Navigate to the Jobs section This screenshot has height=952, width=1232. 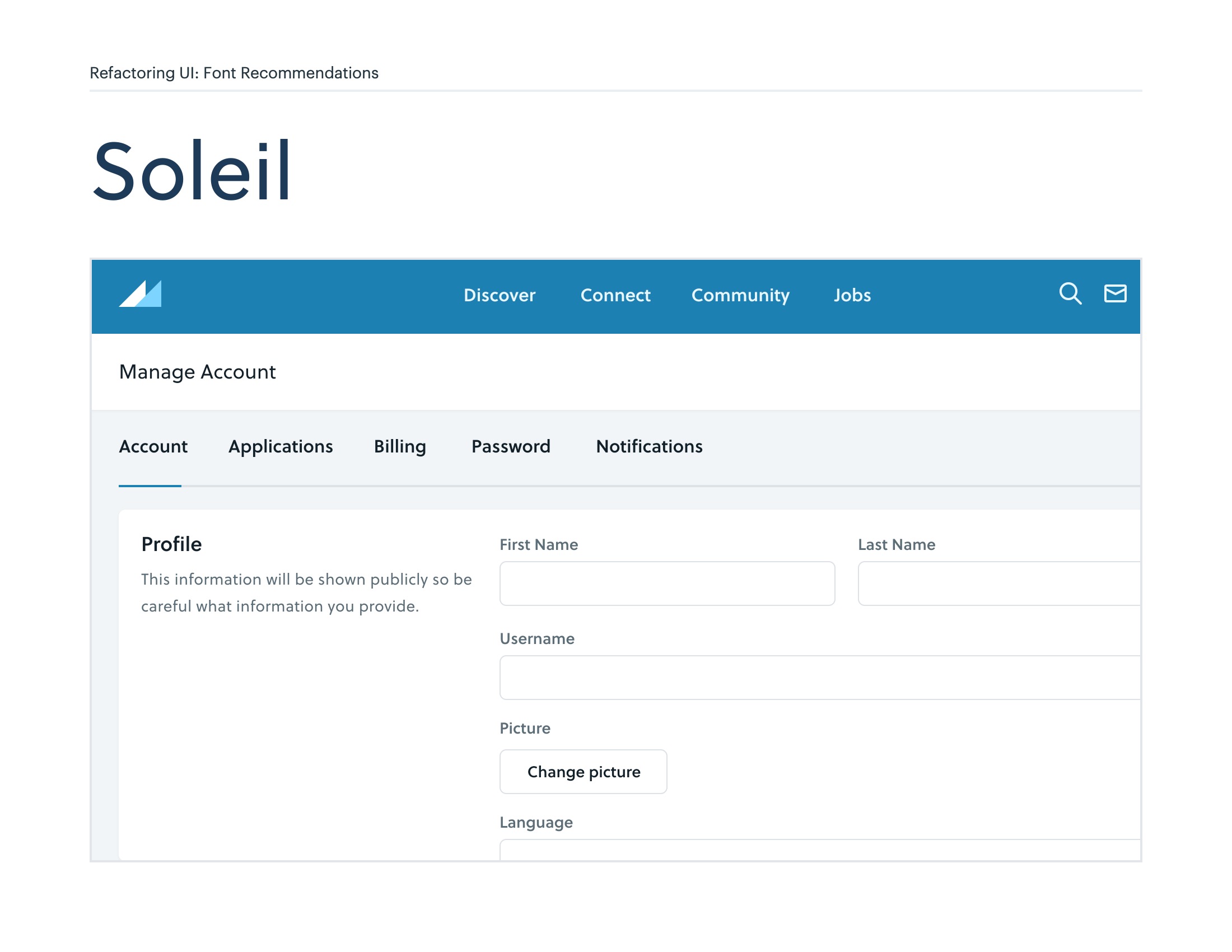click(852, 296)
